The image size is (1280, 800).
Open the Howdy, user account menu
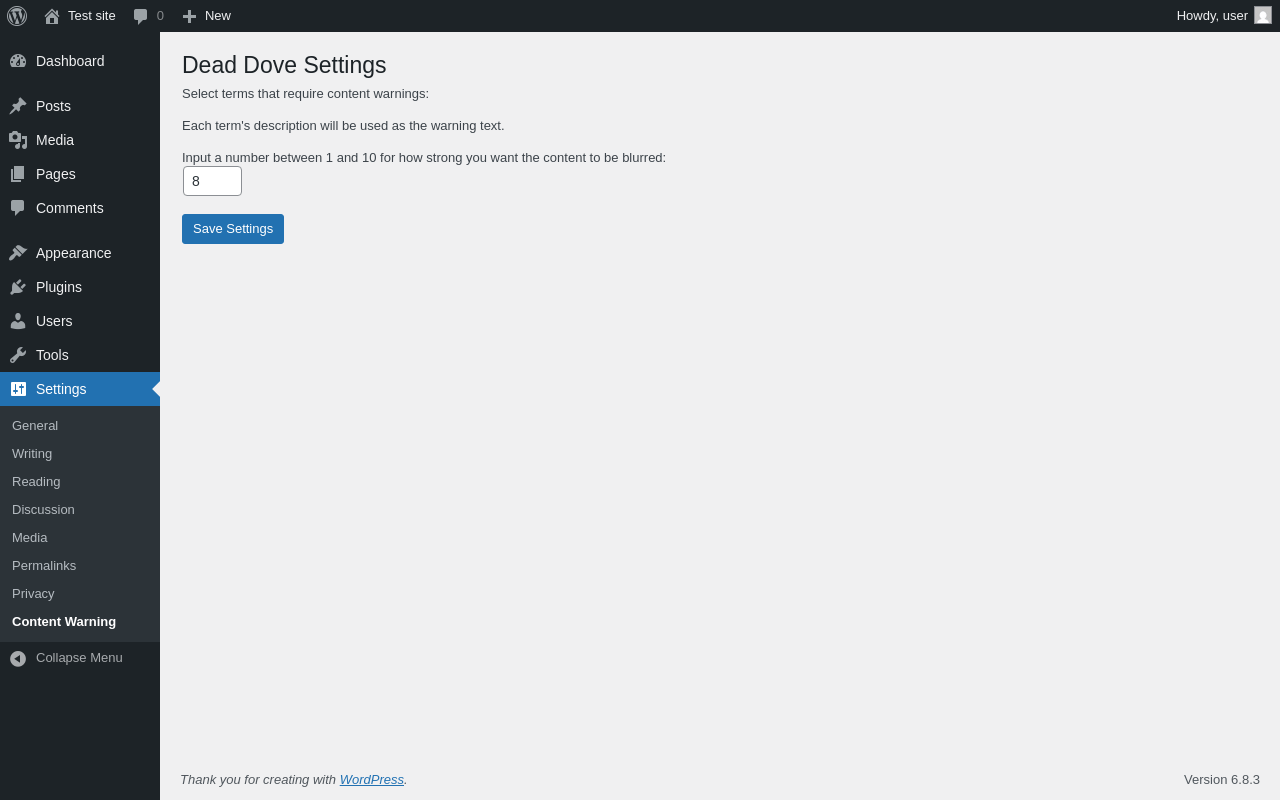[1223, 16]
